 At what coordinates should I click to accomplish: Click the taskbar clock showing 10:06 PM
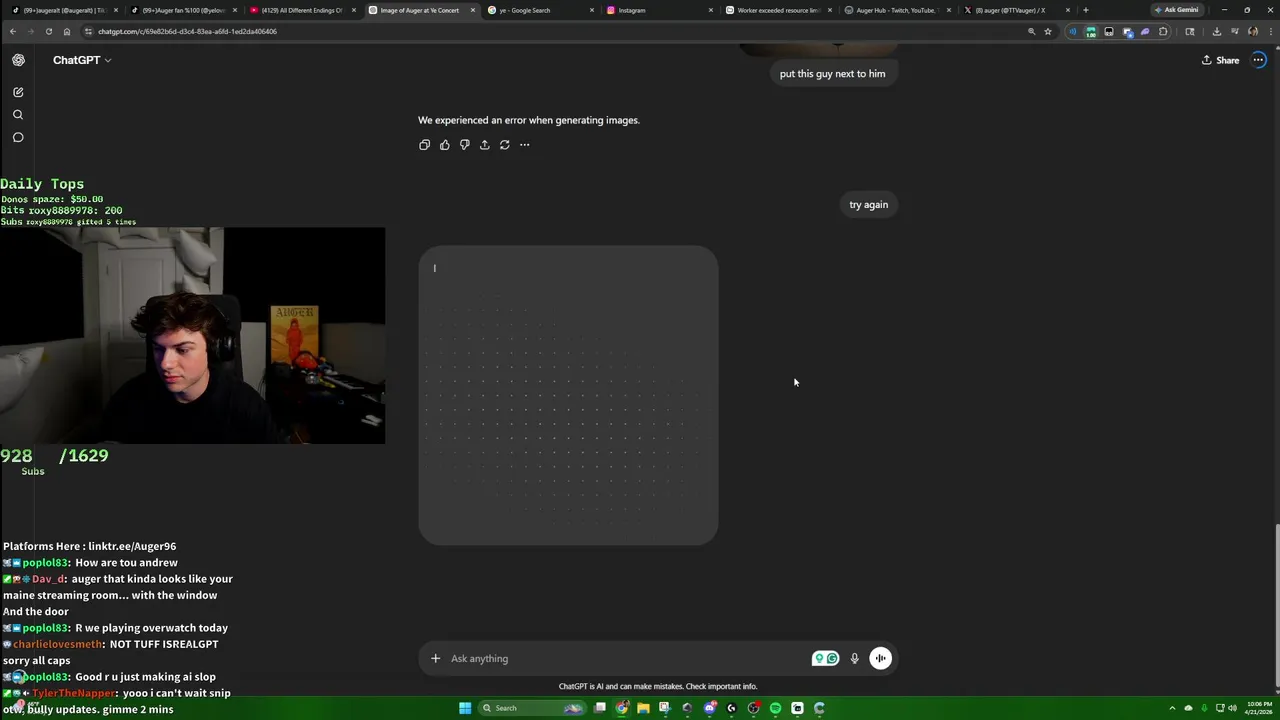click(x=1259, y=708)
